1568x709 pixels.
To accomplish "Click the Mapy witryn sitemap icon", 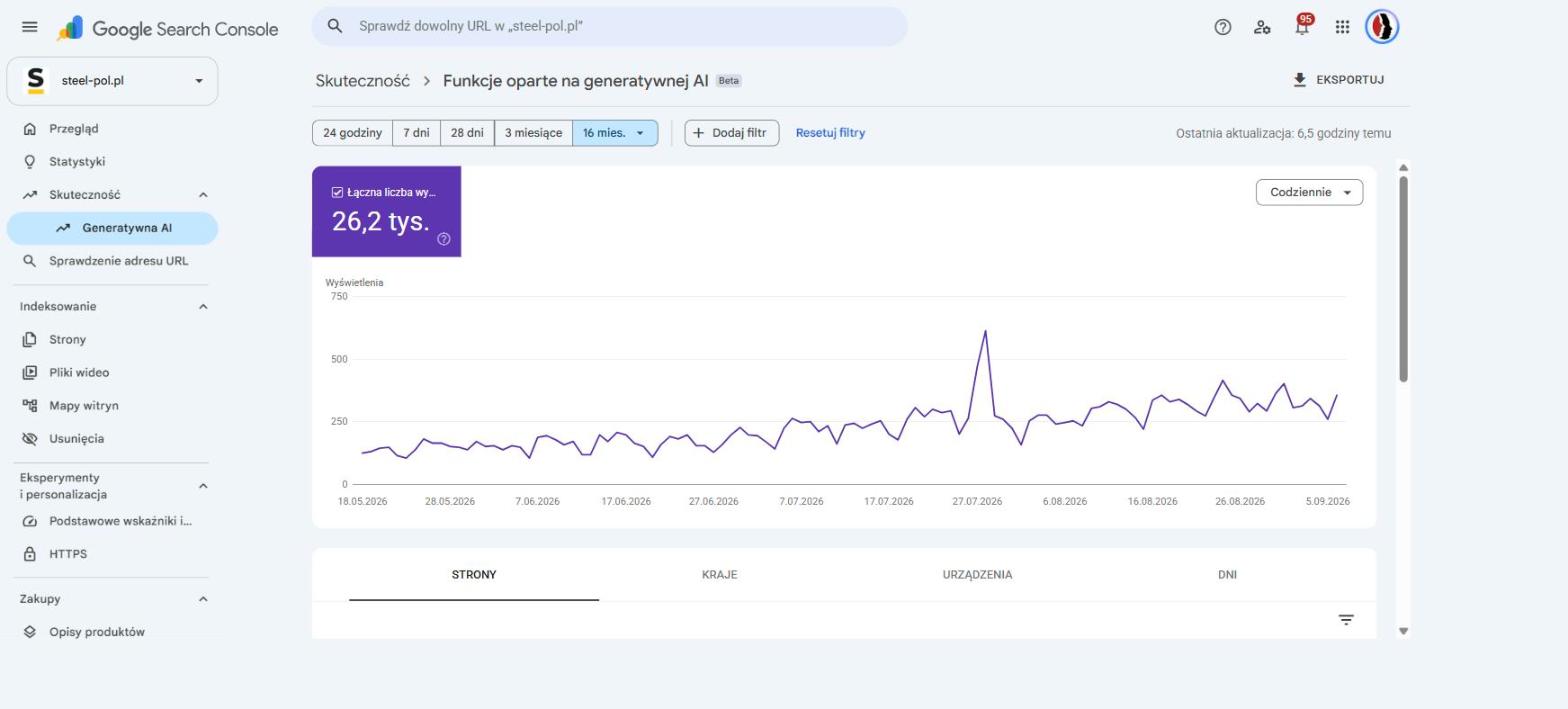I will click(x=30, y=406).
